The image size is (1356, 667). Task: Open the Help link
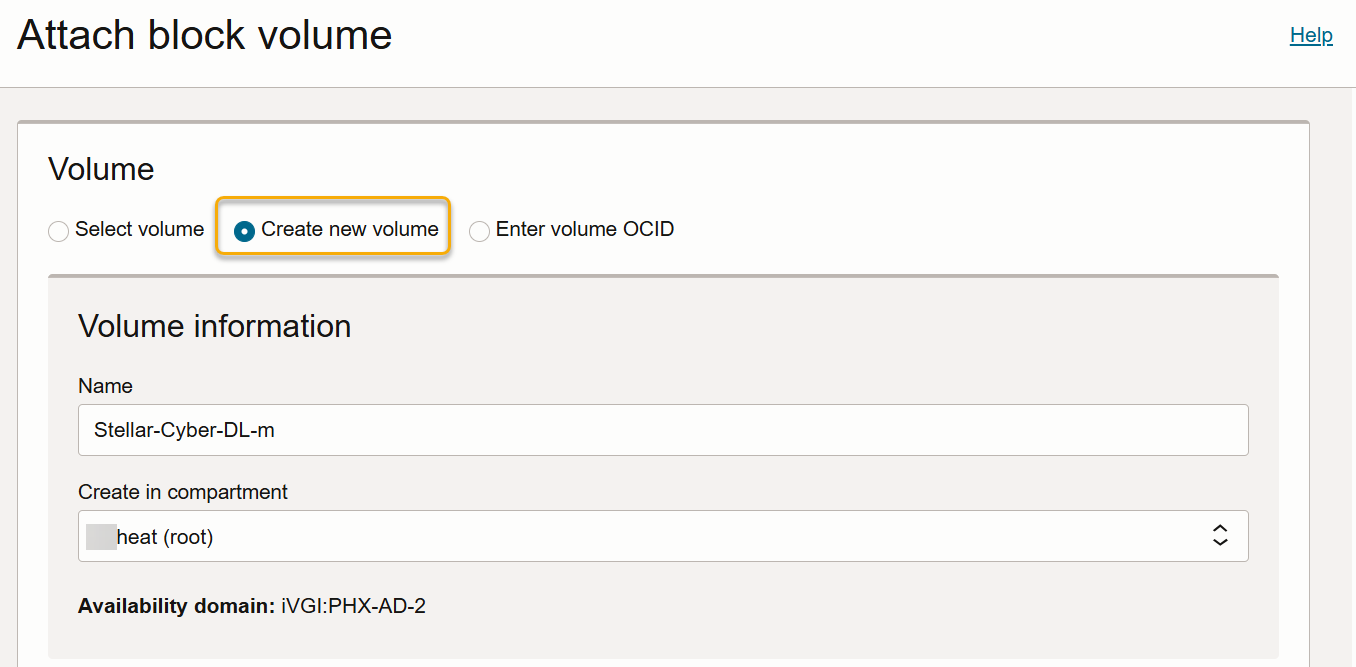[1310, 36]
